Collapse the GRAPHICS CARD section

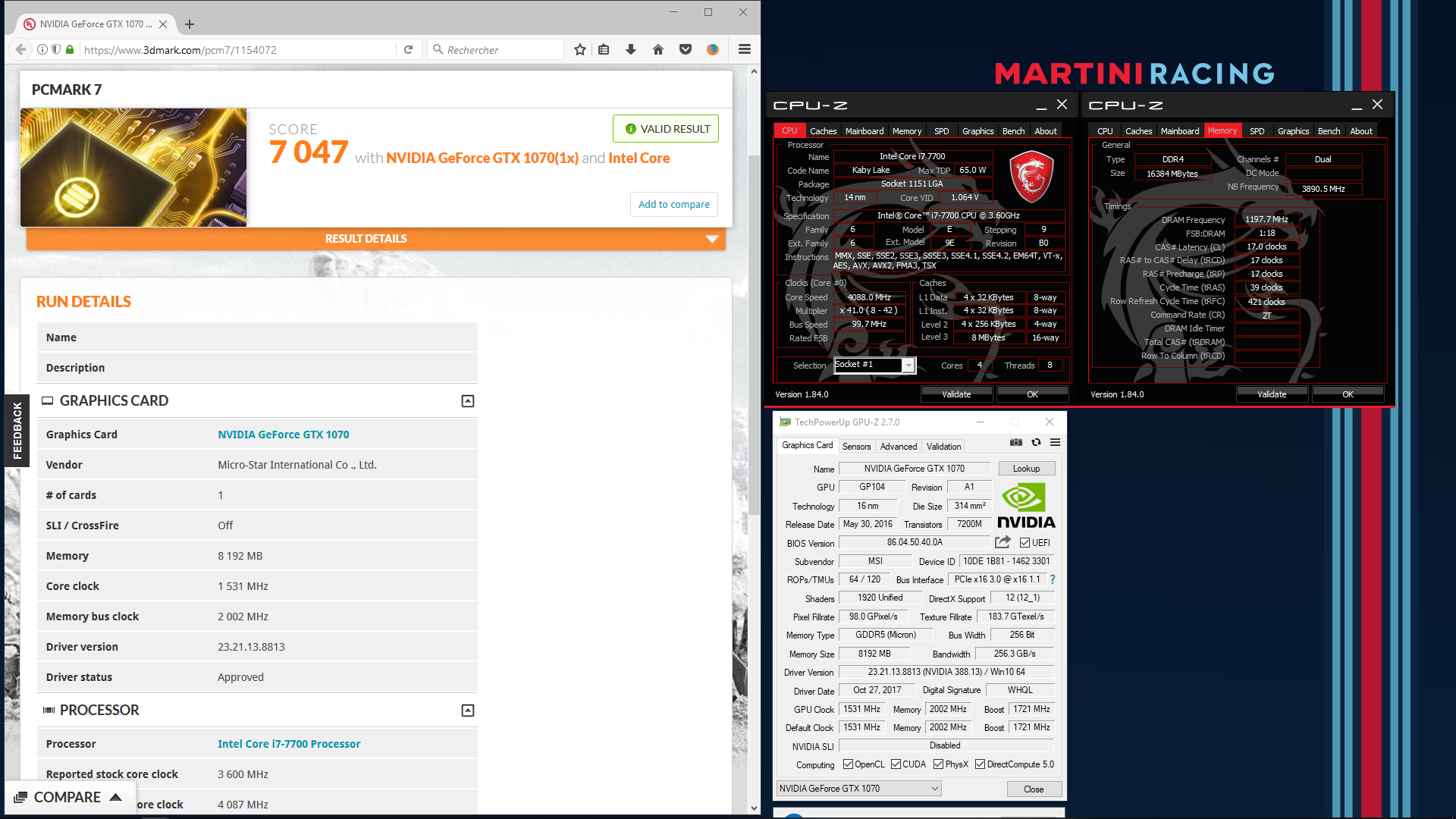coord(468,401)
